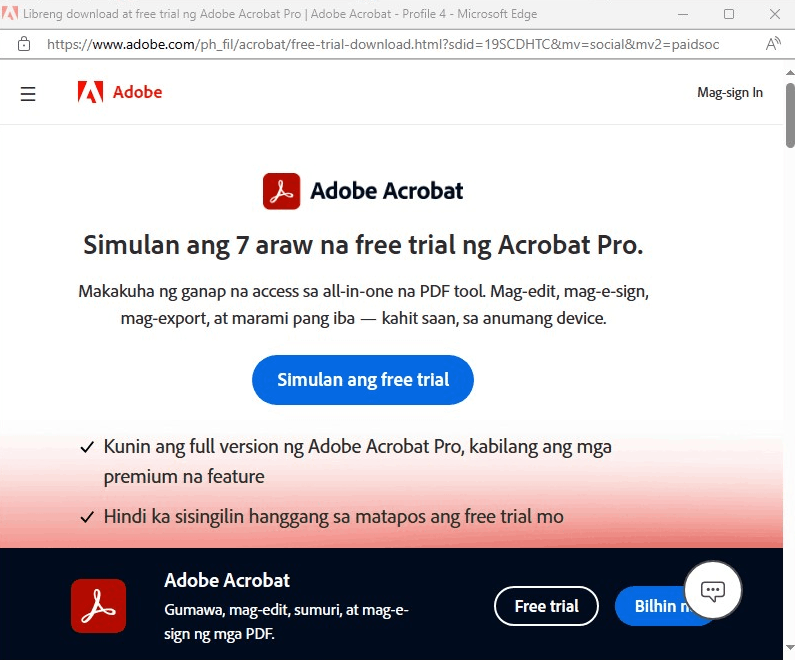Click the scroll down arrow at the bottom

pyautogui.click(x=790, y=647)
